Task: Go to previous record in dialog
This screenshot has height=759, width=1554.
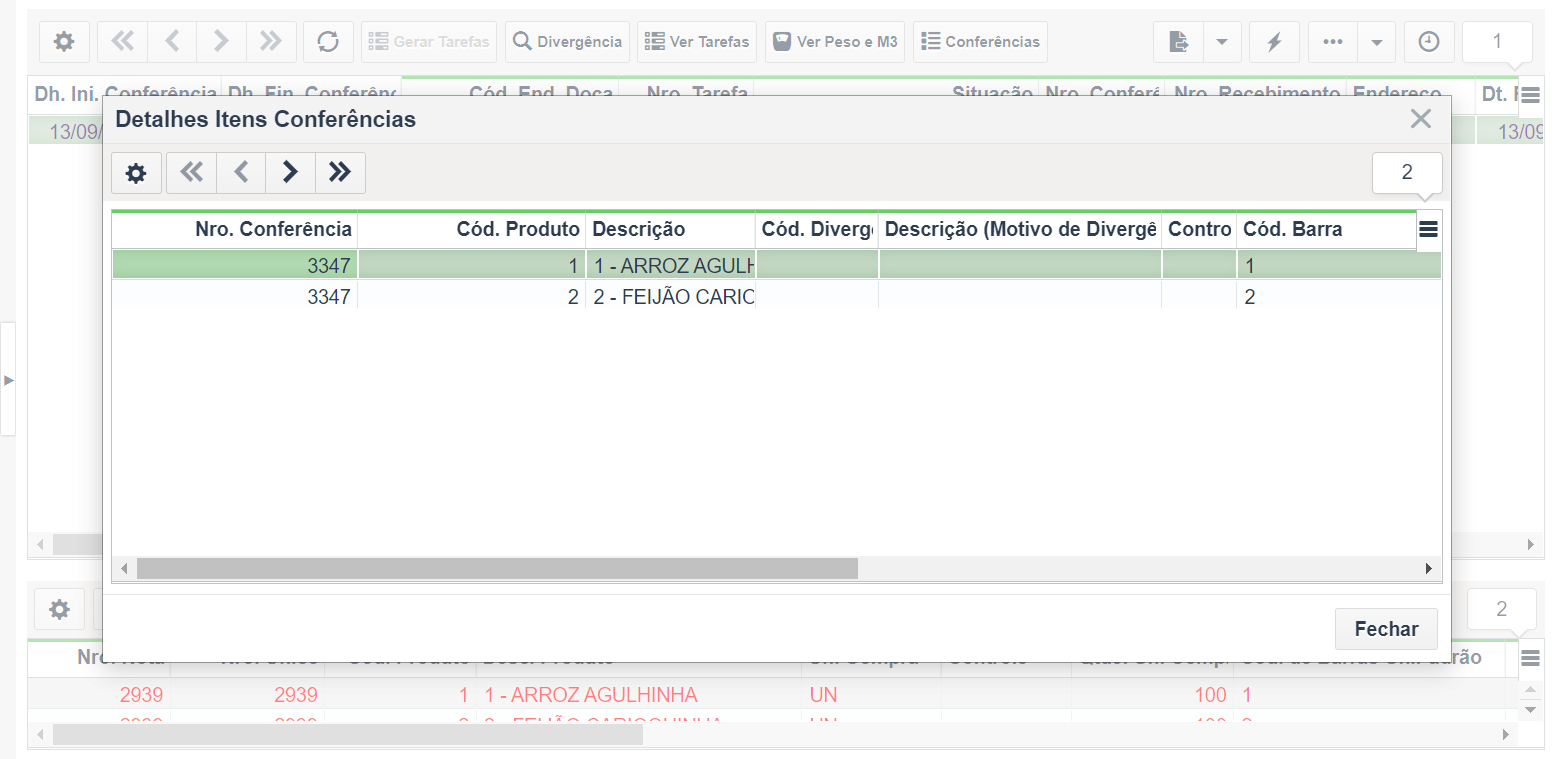Action: (241, 173)
